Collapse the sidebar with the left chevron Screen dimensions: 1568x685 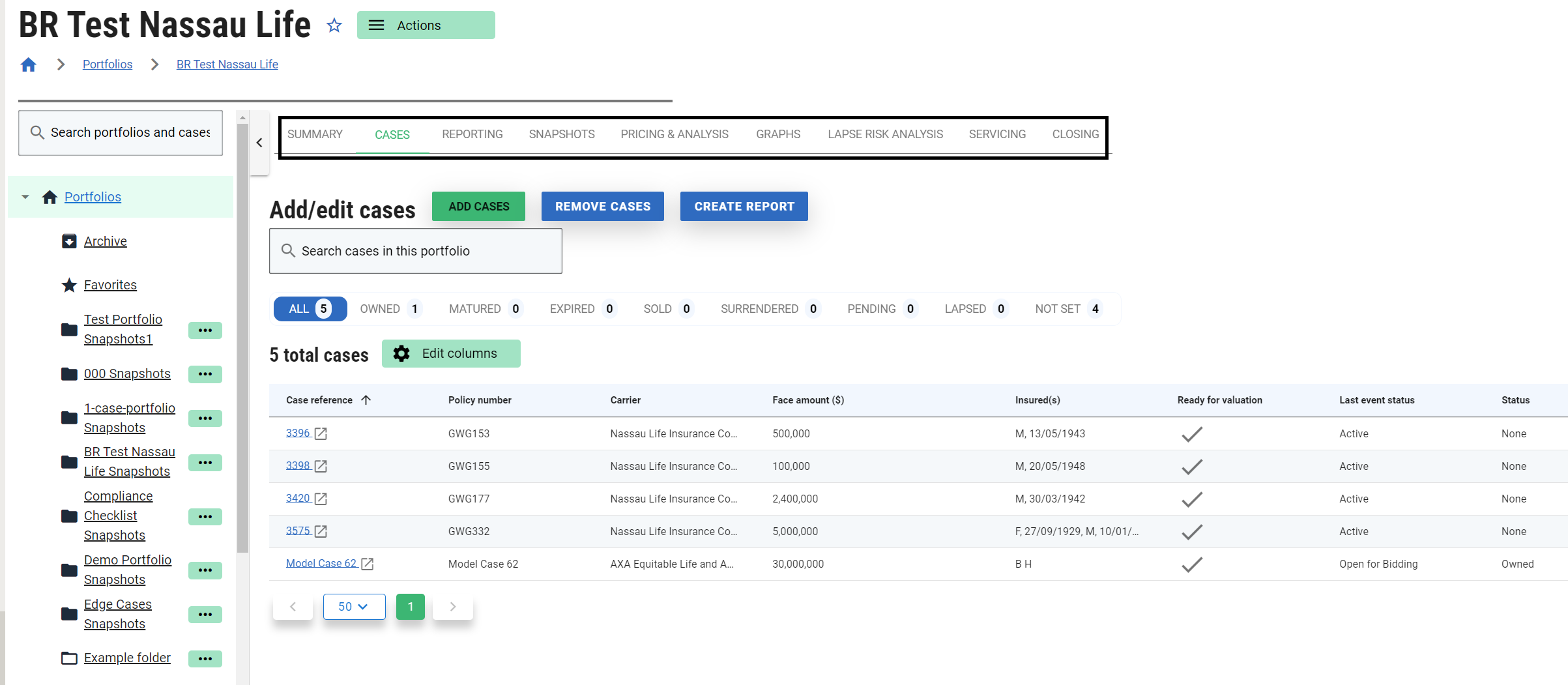point(259,143)
